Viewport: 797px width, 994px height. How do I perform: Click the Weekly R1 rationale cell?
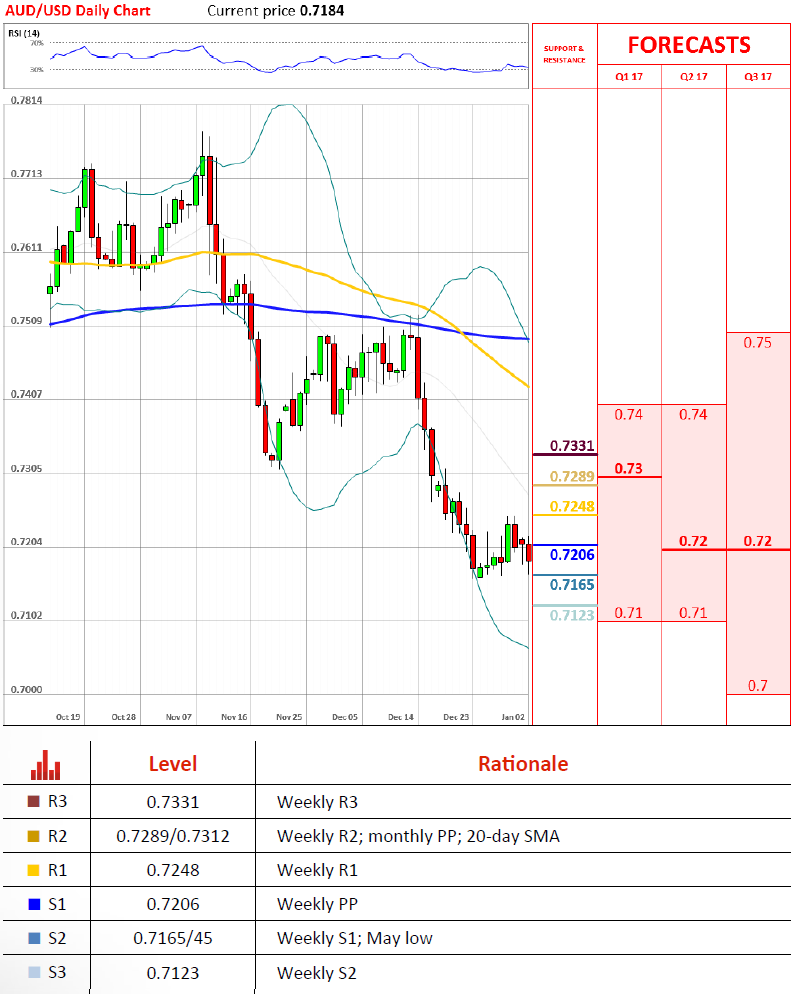point(317,870)
